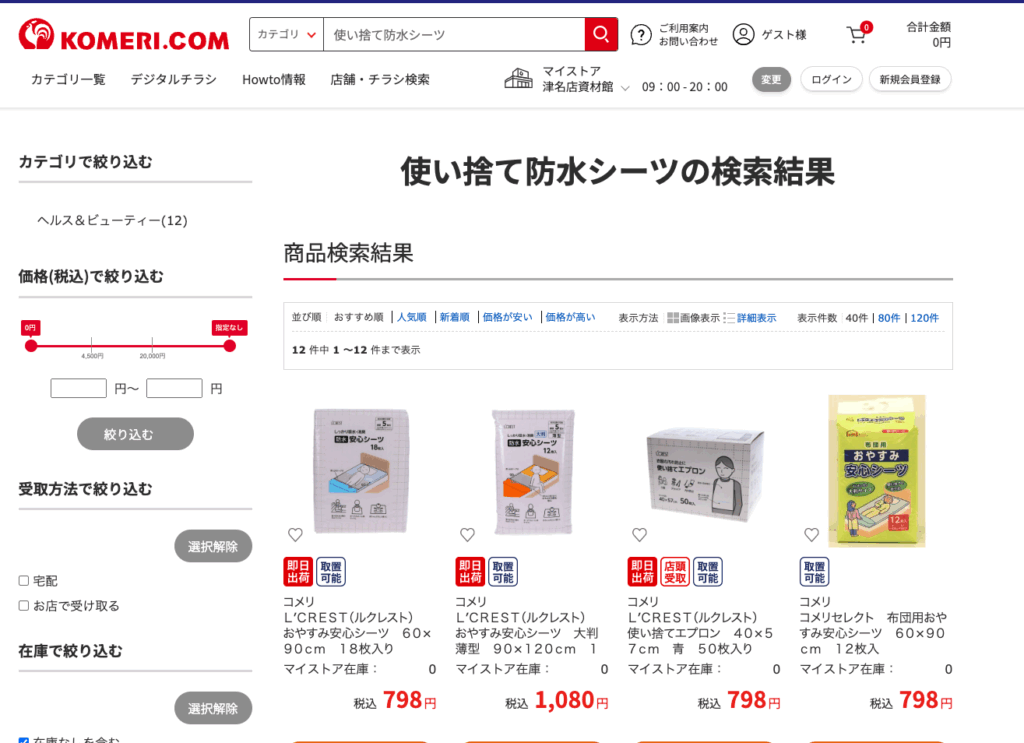Open the カテゴリ dropdown in search bar
Image resolution: width=1024 pixels, height=743 pixels.
click(x=287, y=35)
